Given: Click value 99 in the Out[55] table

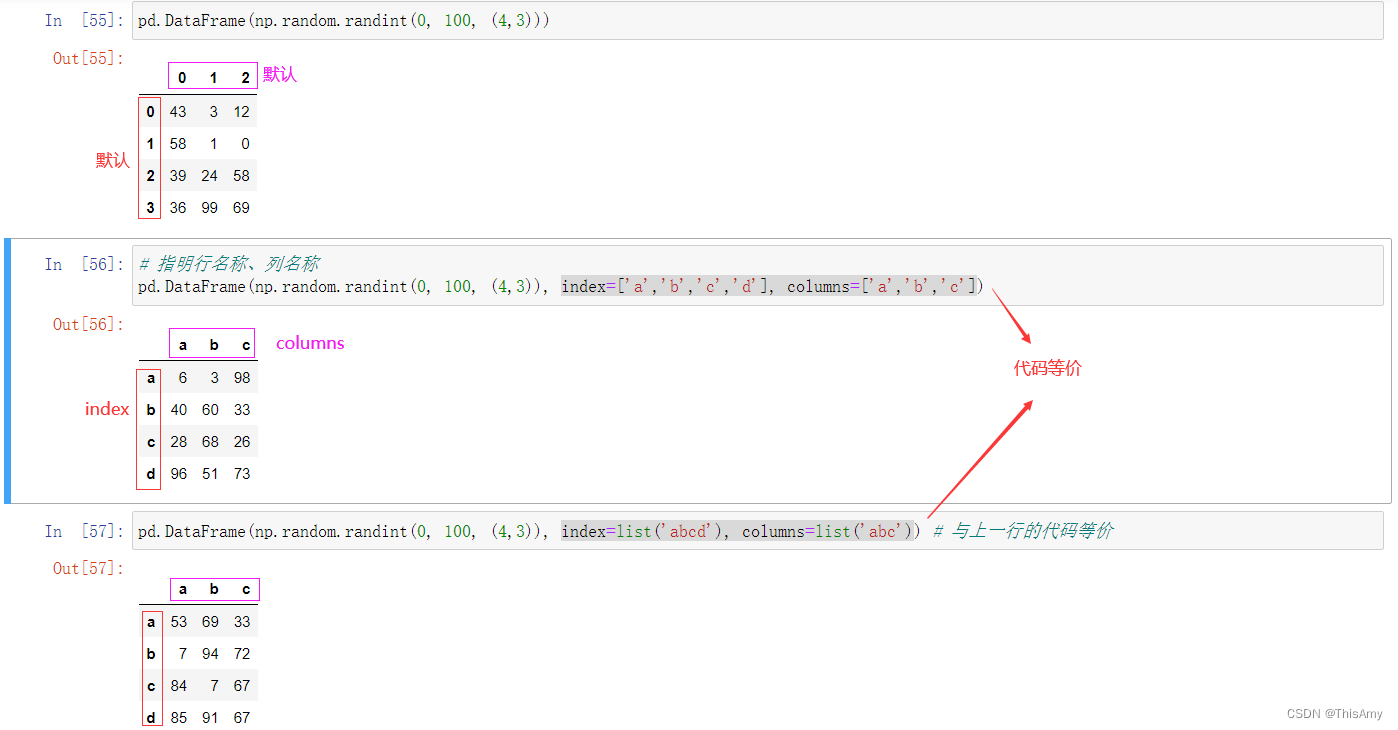Looking at the screenshot, I should pos(209,208).
